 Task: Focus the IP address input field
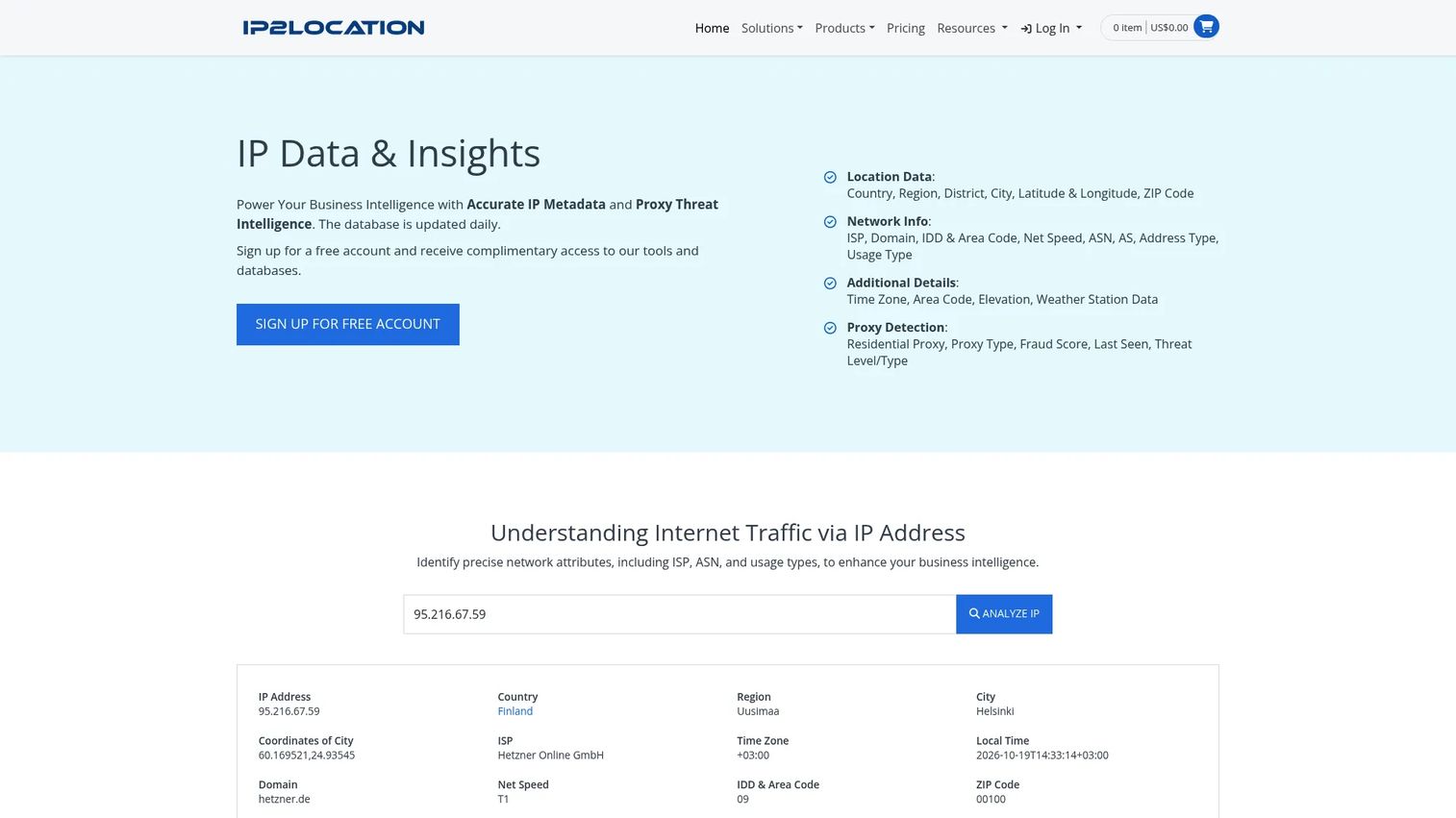(x=679, y=614)
